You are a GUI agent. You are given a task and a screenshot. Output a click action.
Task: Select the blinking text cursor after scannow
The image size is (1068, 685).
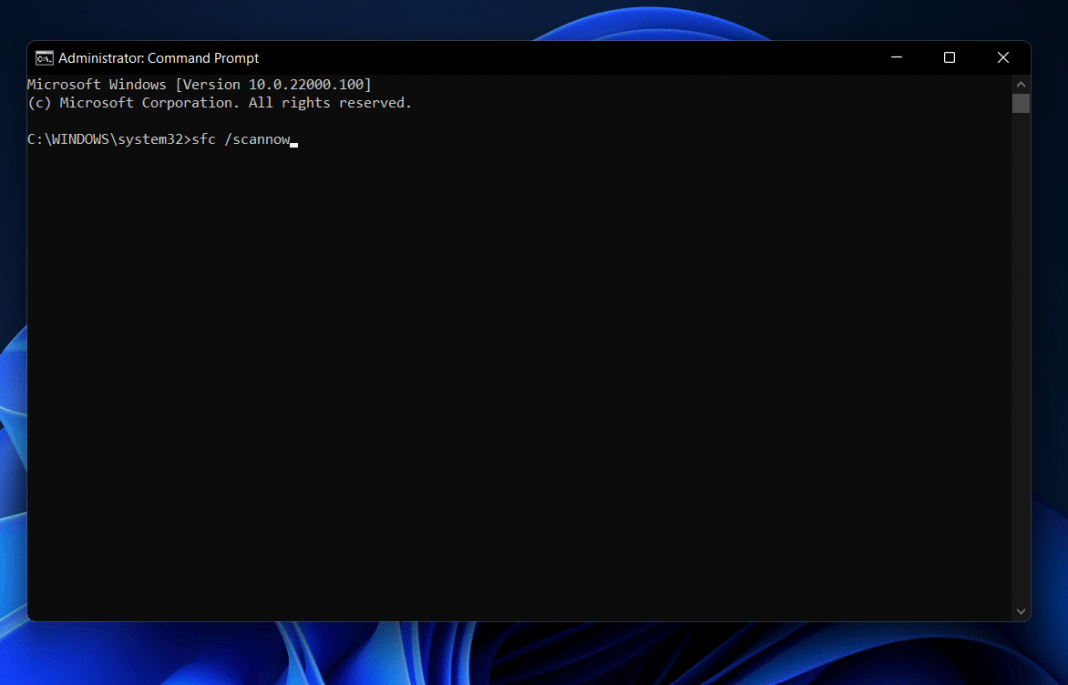pos(293,143)
